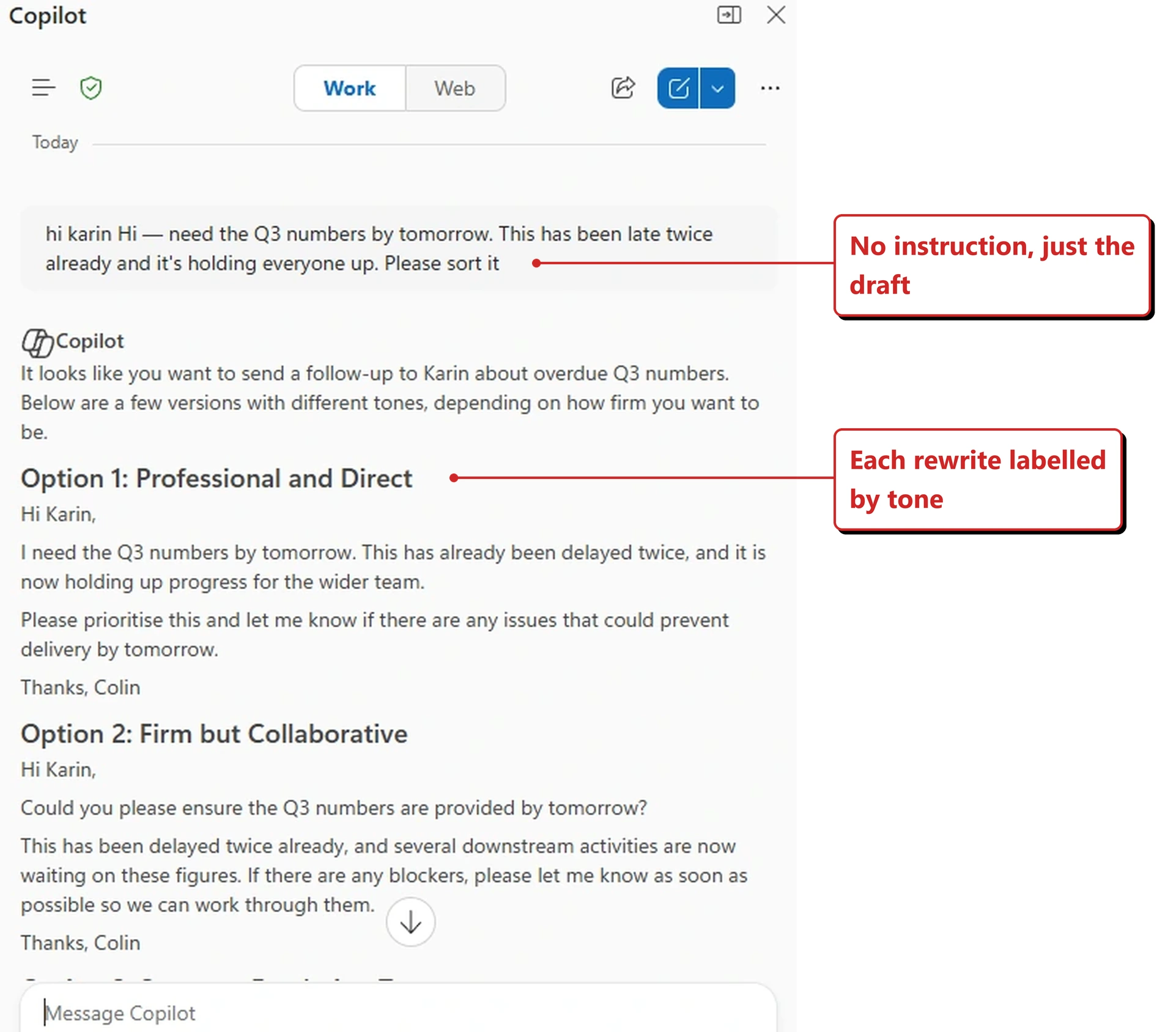The height and width of the screenshot is (1032, 1176).
Task: Expand the new chat dropdown arrow
Action: pyautogui.click(x=718, y=88)
